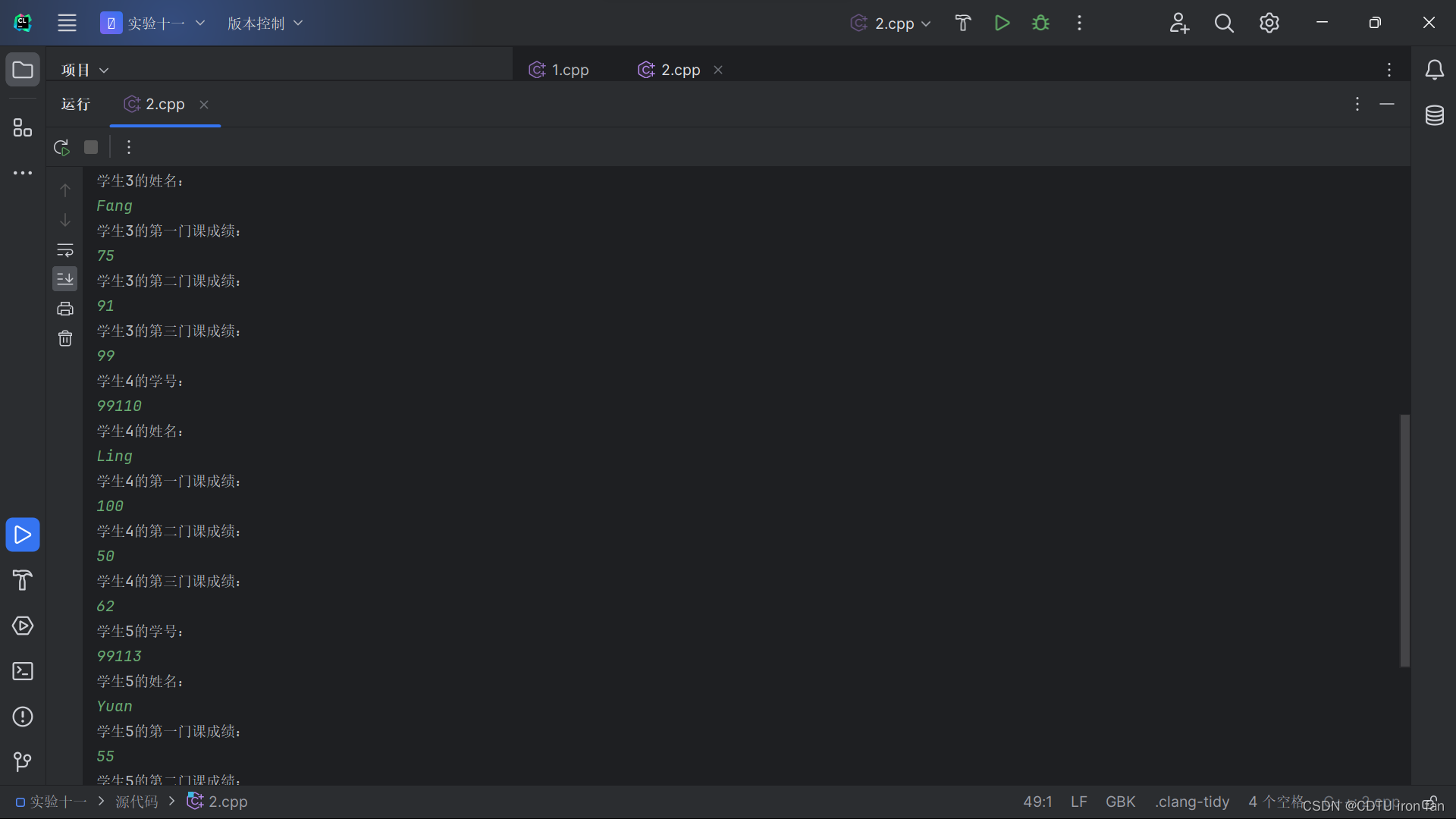Toggle the Project folder panel
This screenshot has height=819, width=1456.
click(23, 70)
